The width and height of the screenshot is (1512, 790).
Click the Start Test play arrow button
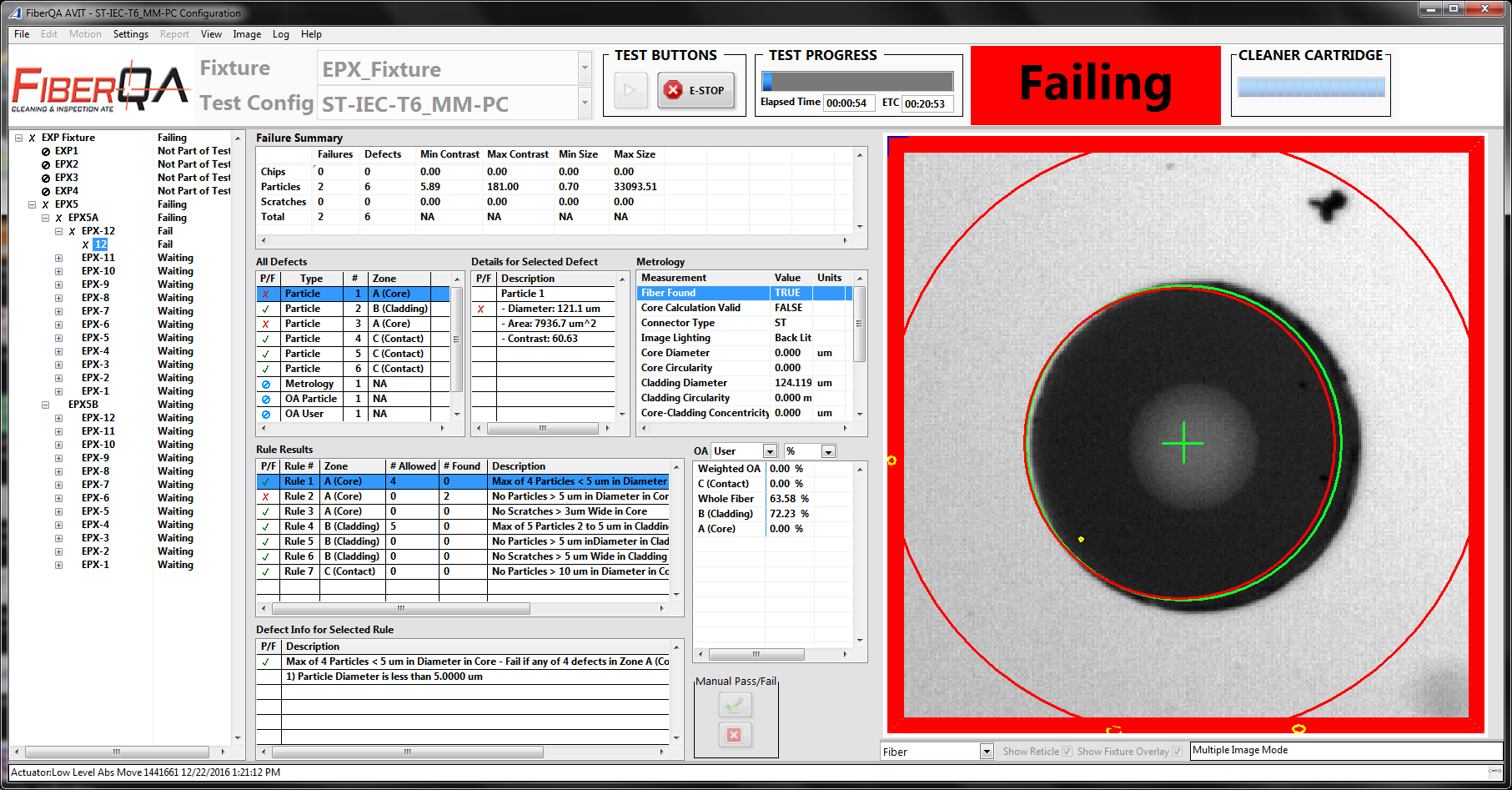coord(630,90)
